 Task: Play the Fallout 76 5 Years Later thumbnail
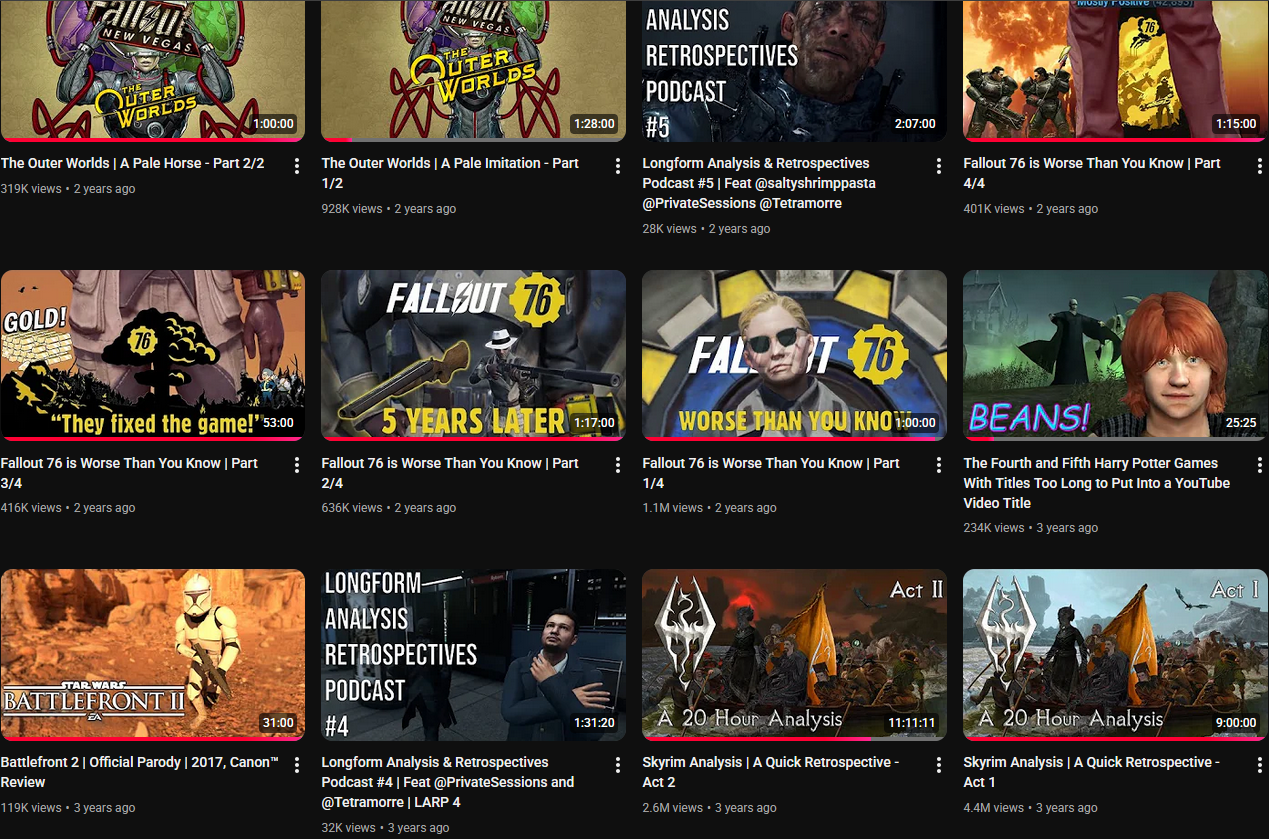coord(473,355)
